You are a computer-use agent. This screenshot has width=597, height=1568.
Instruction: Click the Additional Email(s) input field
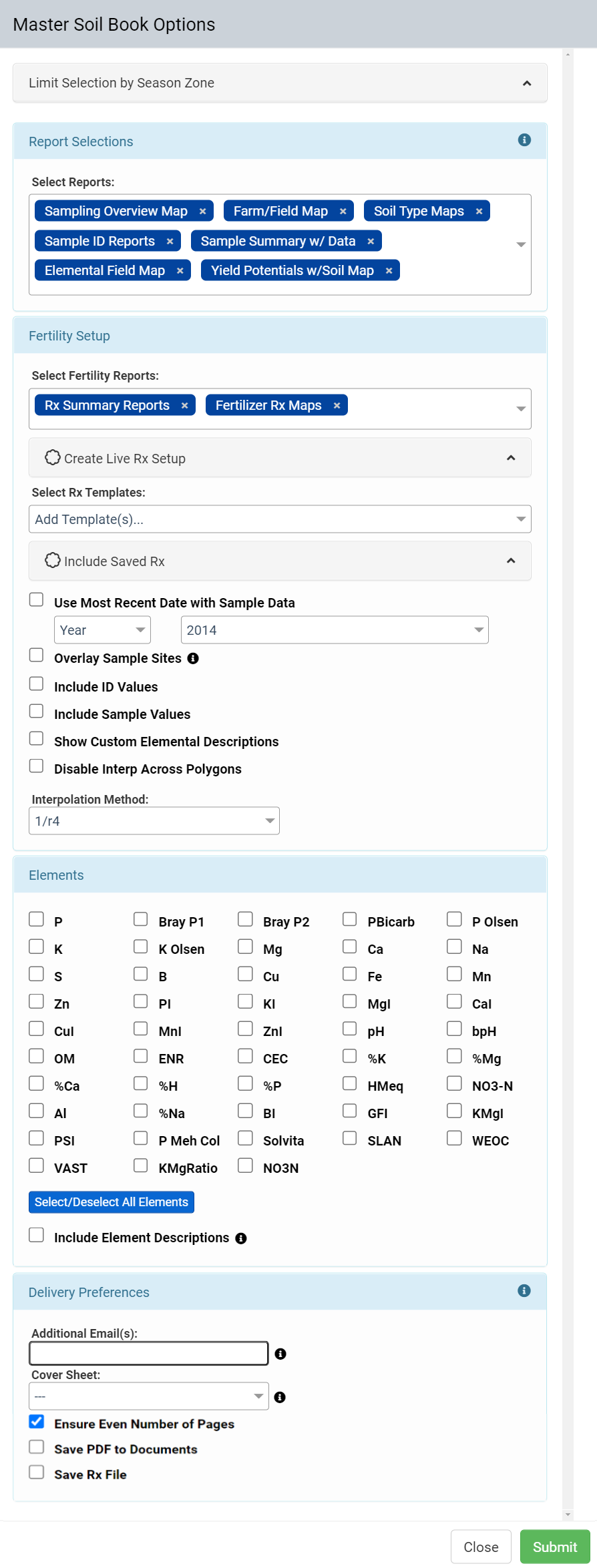coord(149,1353)
